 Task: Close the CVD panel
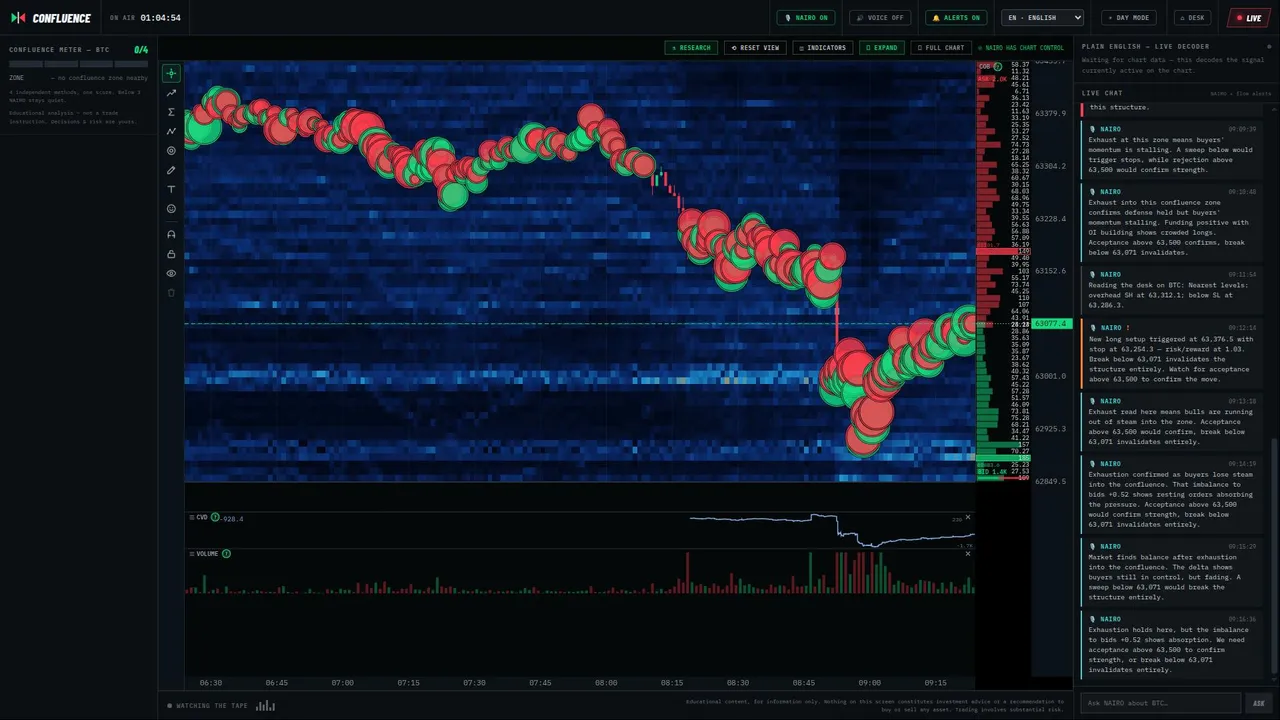point(968,517)
